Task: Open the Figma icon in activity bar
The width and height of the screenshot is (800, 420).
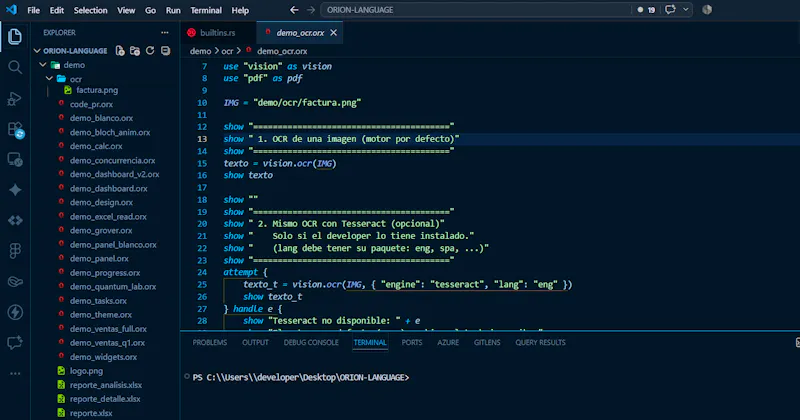Action: tap(15, 251)
